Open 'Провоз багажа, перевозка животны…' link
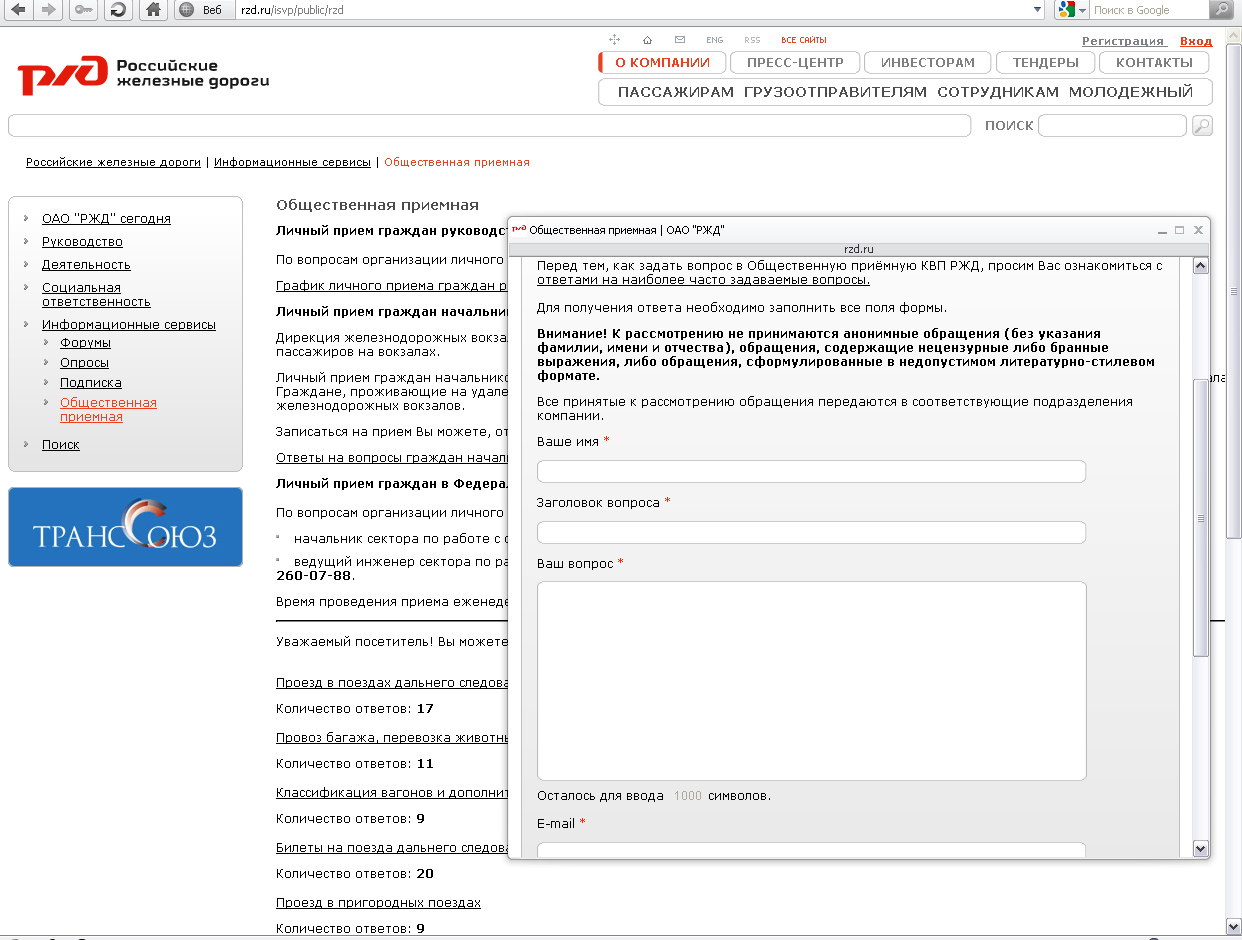Viewport: 1242px width, 940px height. (x=392, y=736)
